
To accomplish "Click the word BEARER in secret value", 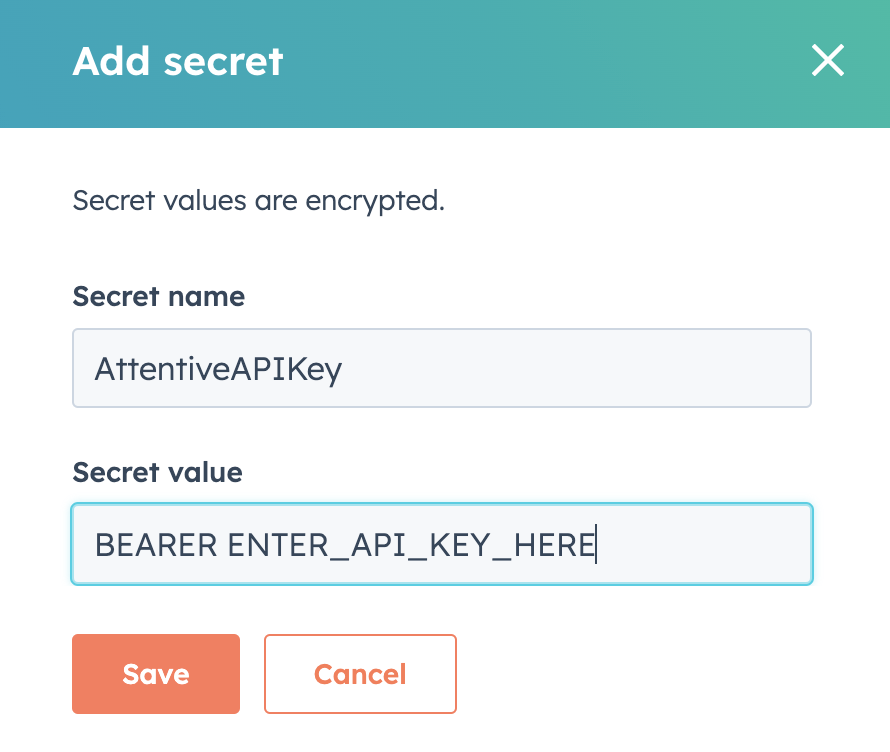I will 156,545.
